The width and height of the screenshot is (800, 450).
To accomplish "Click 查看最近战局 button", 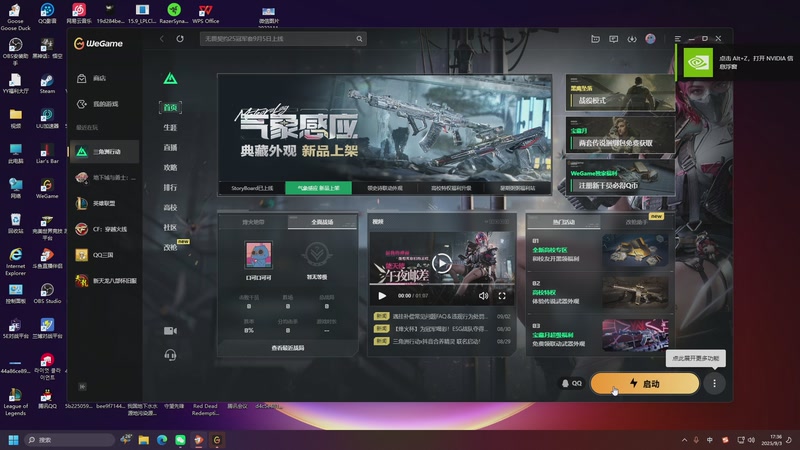I will [288, 348].
